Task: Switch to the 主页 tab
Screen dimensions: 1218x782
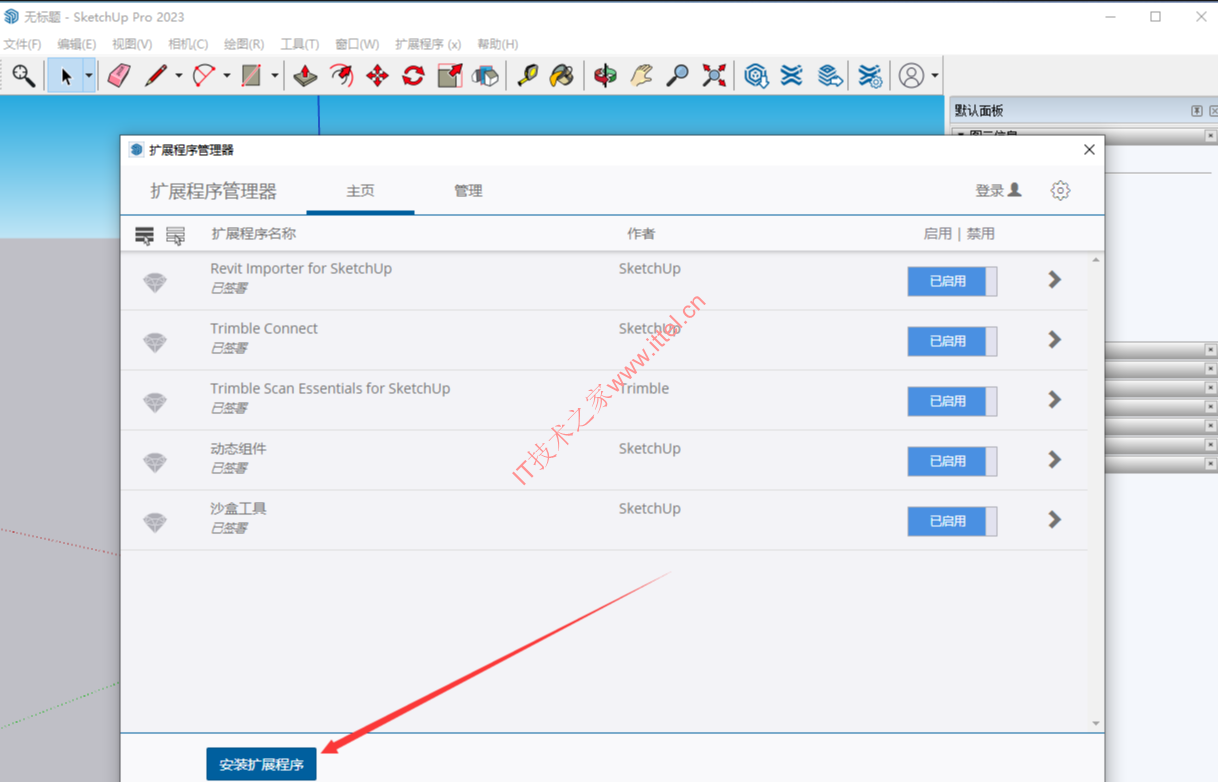Action: (360, 191)
